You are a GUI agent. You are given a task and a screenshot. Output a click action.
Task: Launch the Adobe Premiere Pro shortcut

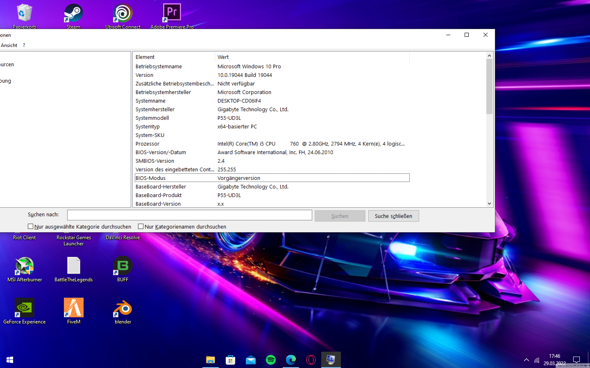pyautogui.click(x=172, y=13)
